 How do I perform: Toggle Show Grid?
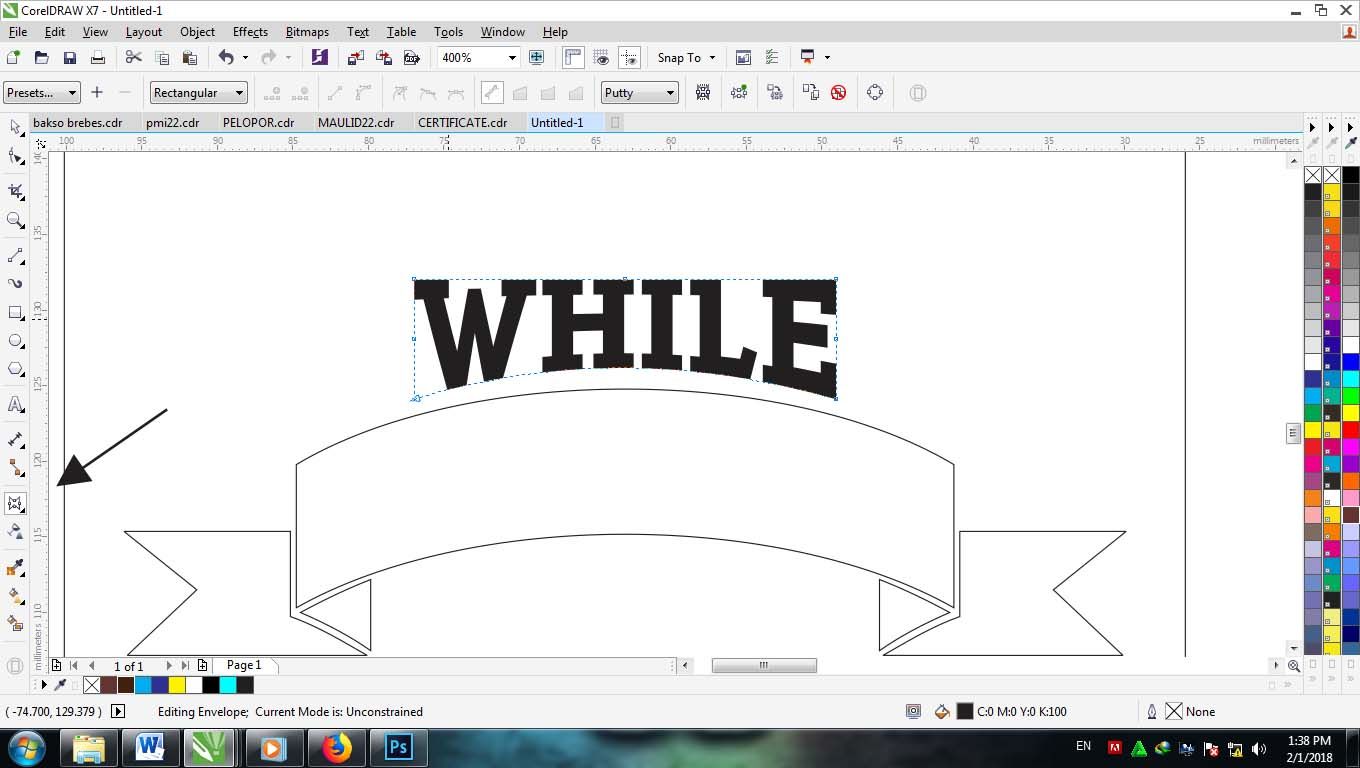(601, 57)
